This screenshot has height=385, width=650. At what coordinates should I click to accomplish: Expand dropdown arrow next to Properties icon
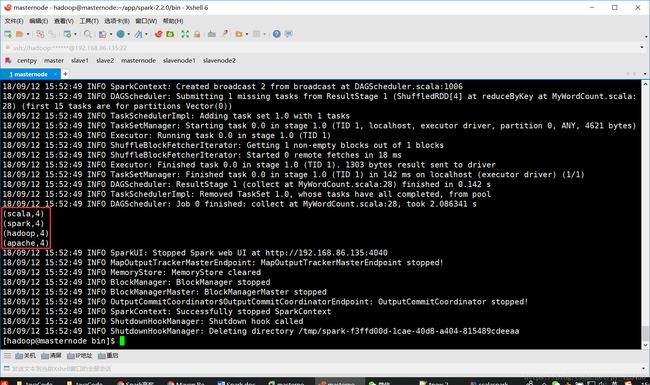[x=75, y=34]
